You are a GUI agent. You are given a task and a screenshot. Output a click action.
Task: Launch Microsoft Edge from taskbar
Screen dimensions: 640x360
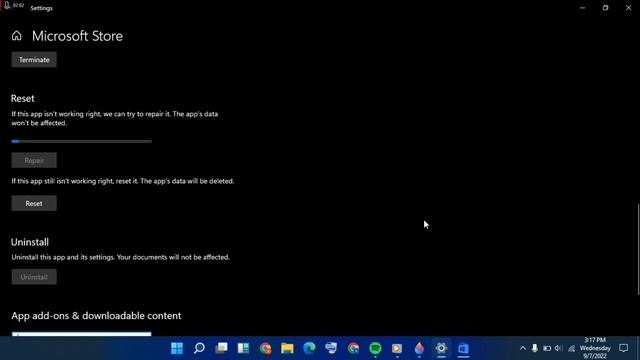[x=309, y=348]
